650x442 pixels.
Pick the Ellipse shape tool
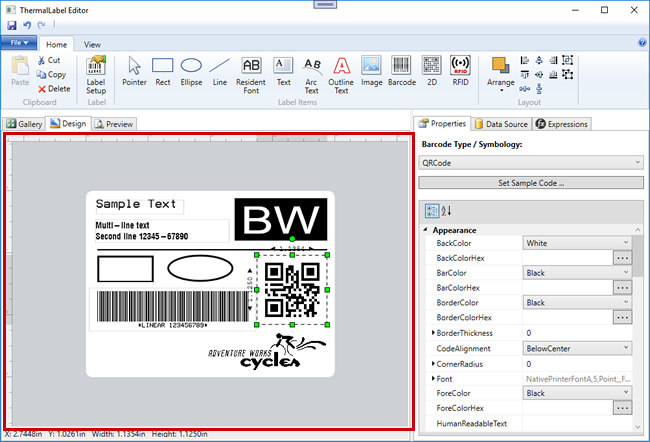pos(191,72)
